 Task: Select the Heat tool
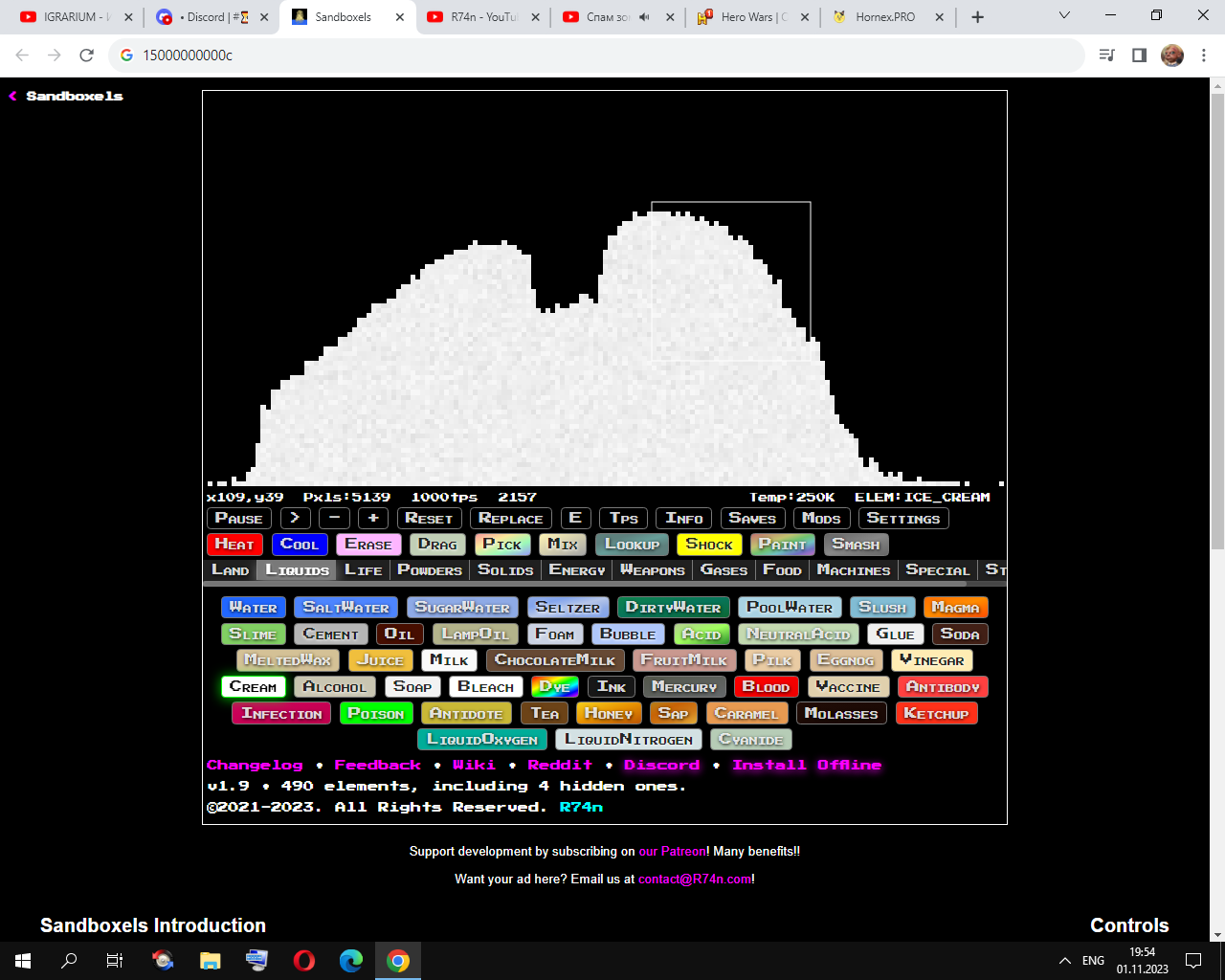234,545
